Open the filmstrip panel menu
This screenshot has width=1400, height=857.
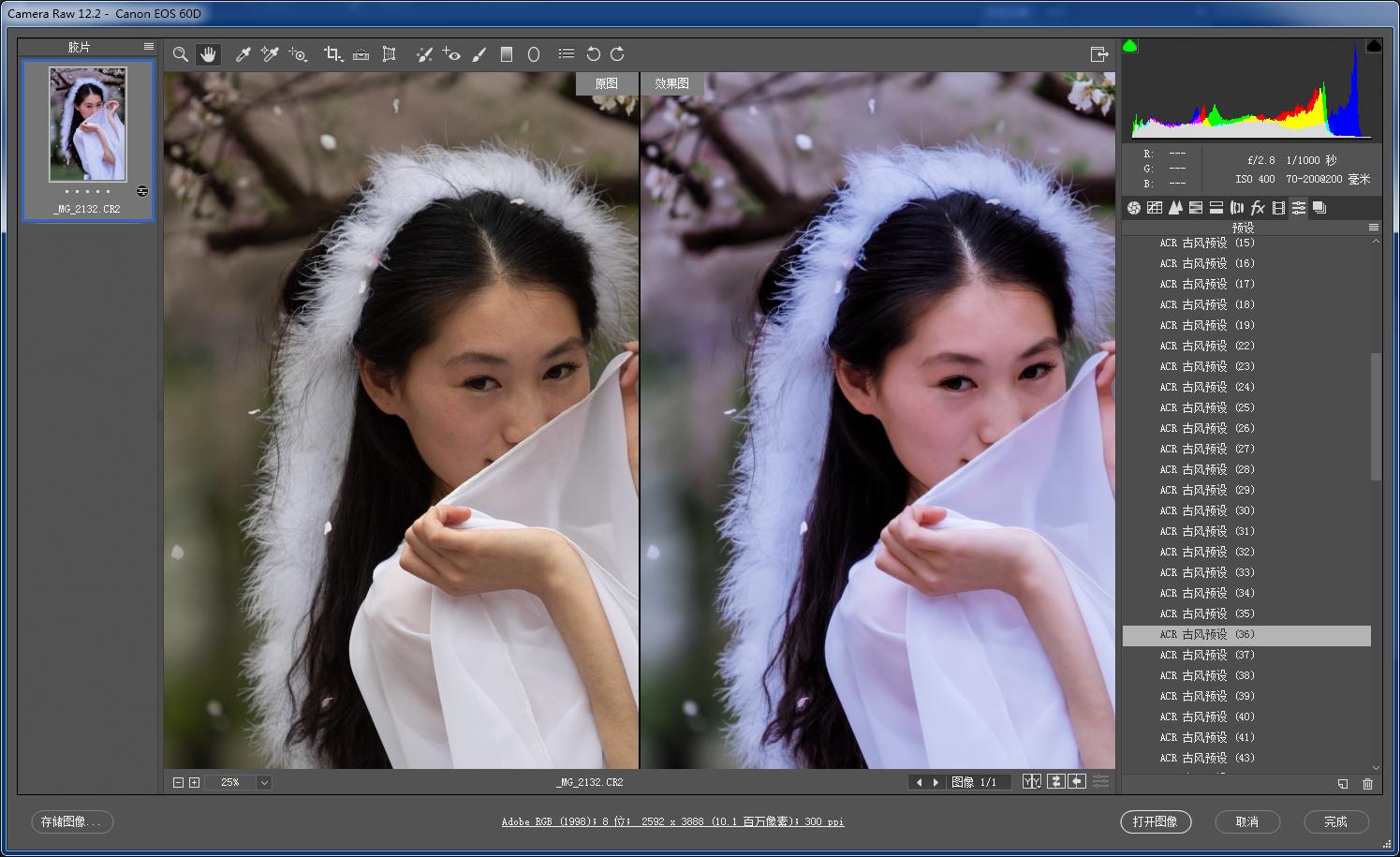tap(149, 46)
